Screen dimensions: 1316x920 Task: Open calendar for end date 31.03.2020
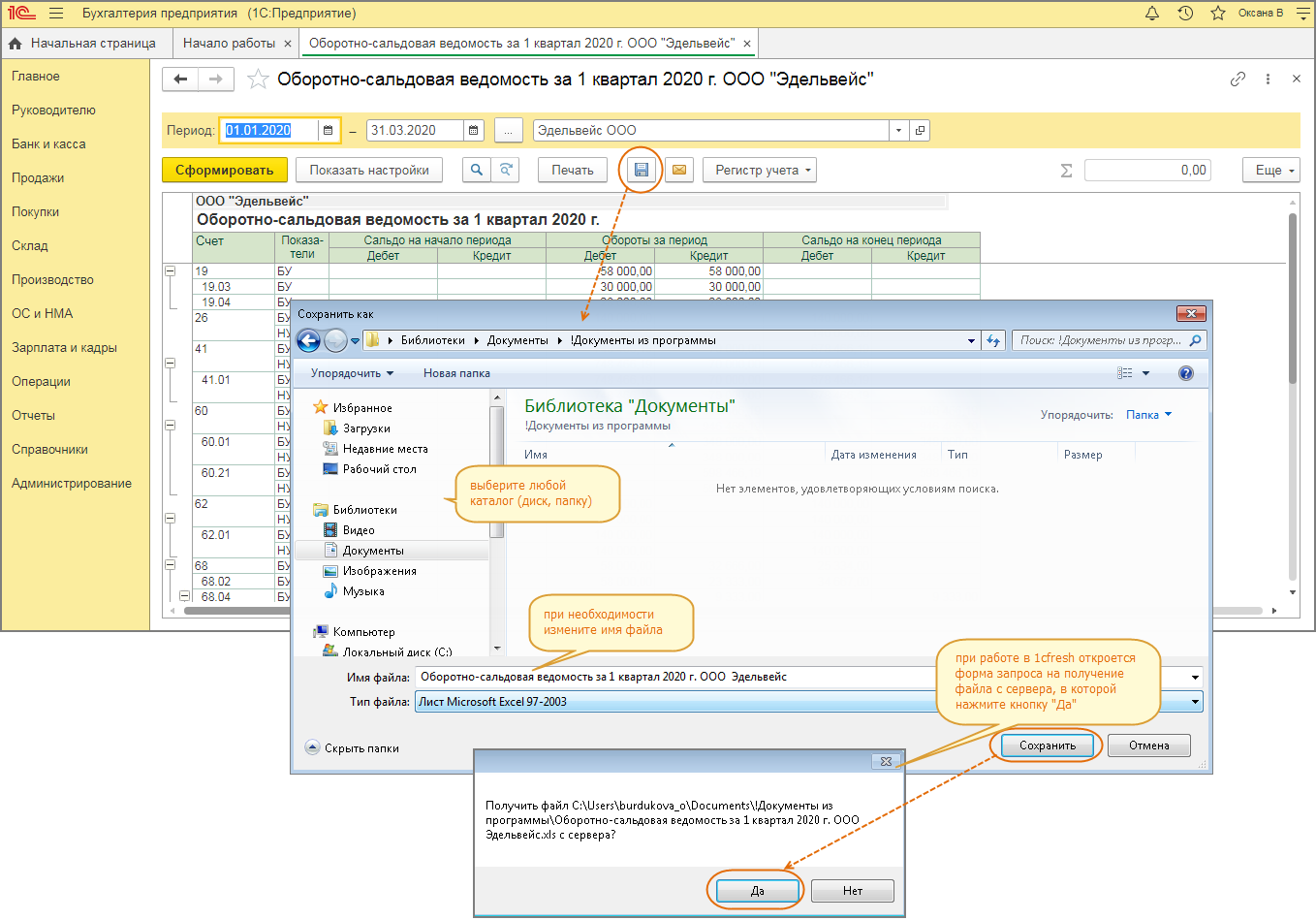(474, 131)
